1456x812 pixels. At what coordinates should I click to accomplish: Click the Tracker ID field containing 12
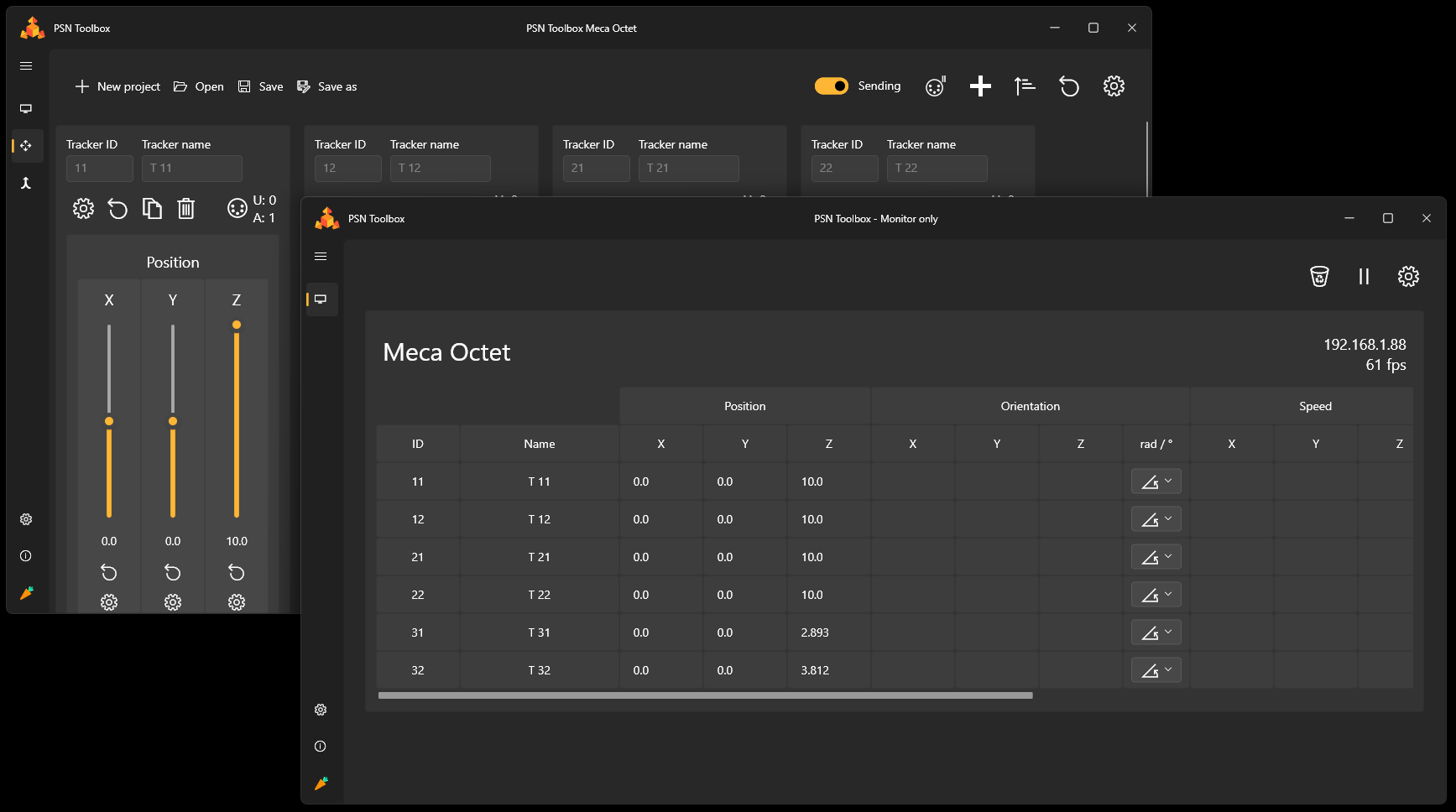coord(347,169)
